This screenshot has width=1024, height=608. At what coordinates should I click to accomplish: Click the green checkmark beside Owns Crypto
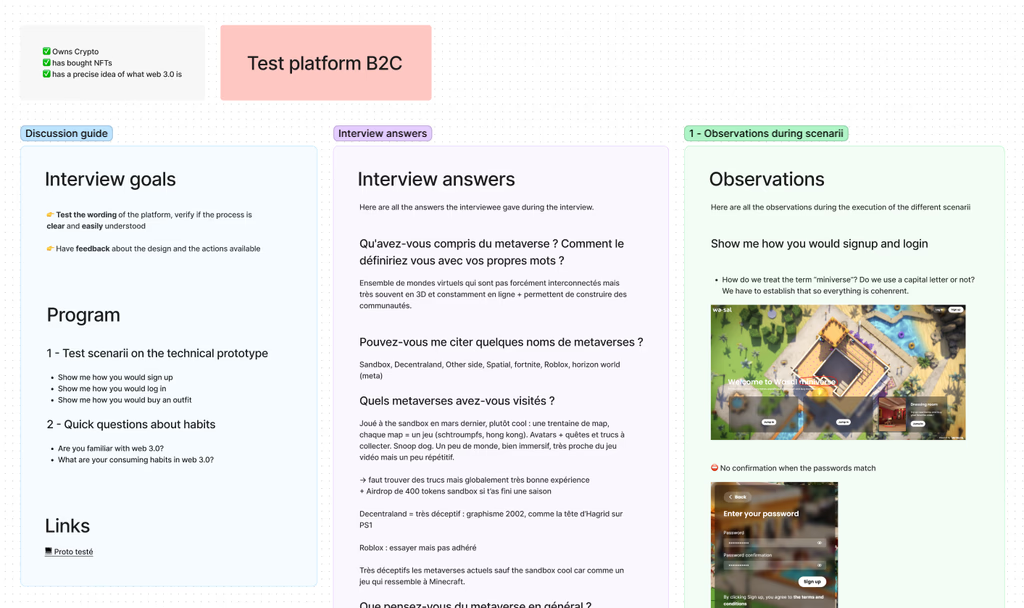46,51
